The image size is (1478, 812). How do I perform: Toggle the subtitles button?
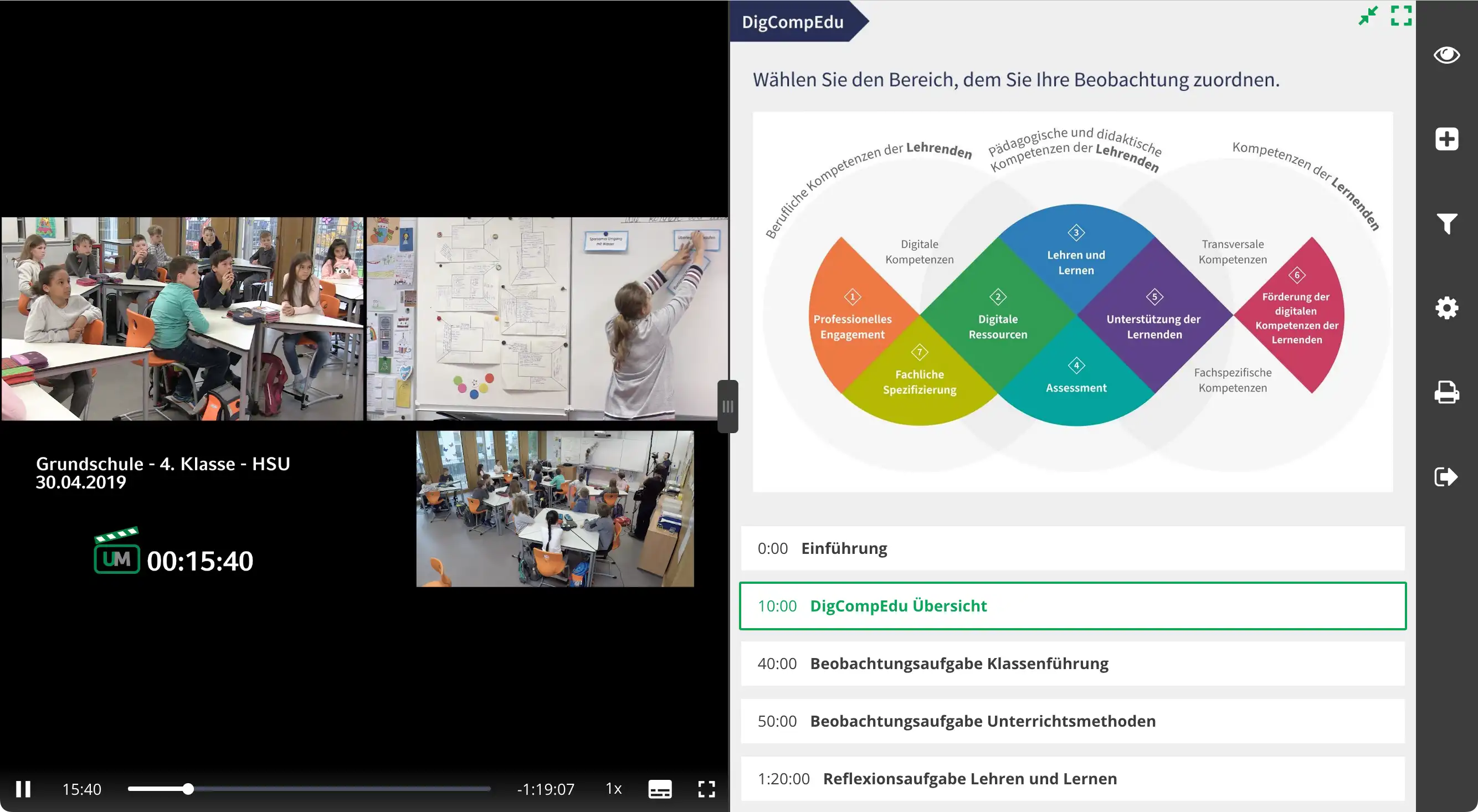(x=660, y=789)
